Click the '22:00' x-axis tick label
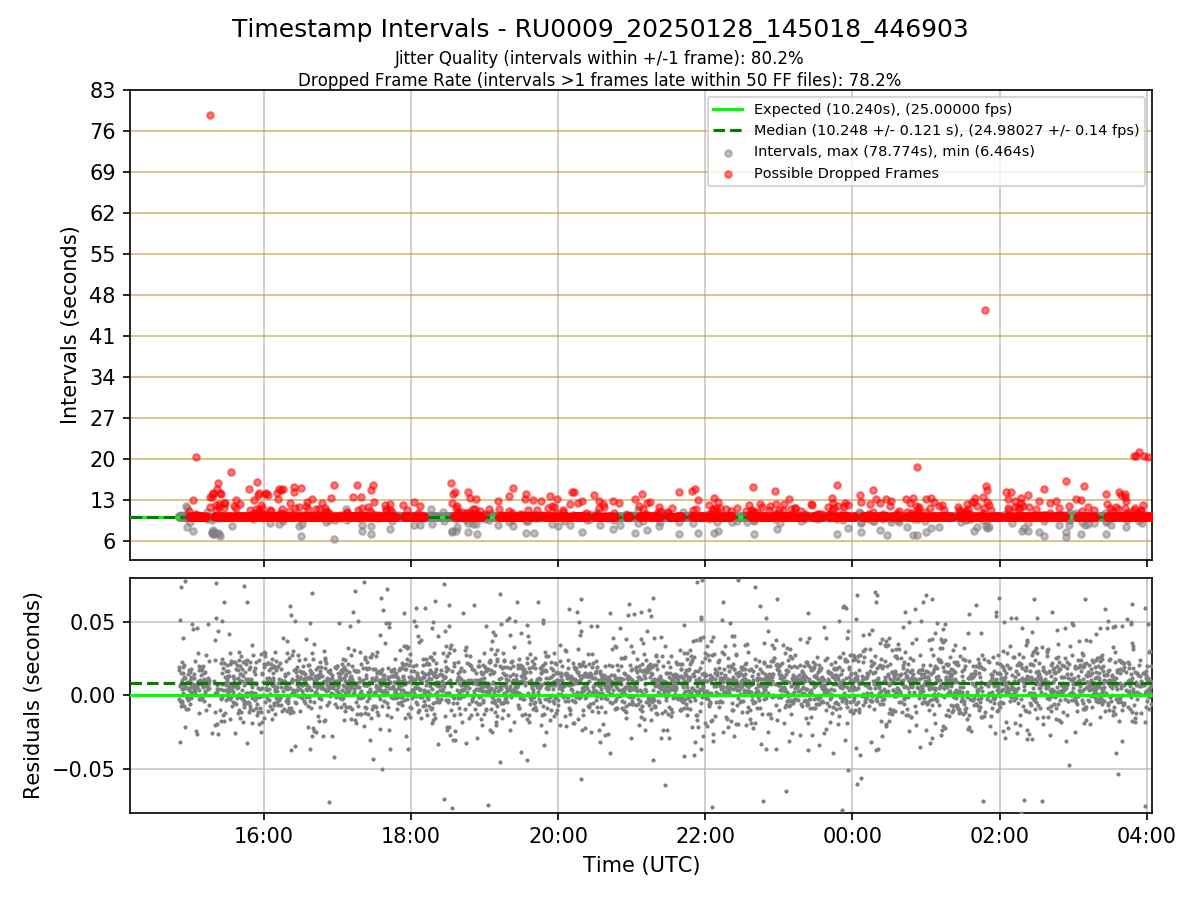 click(x=705, y=835)
